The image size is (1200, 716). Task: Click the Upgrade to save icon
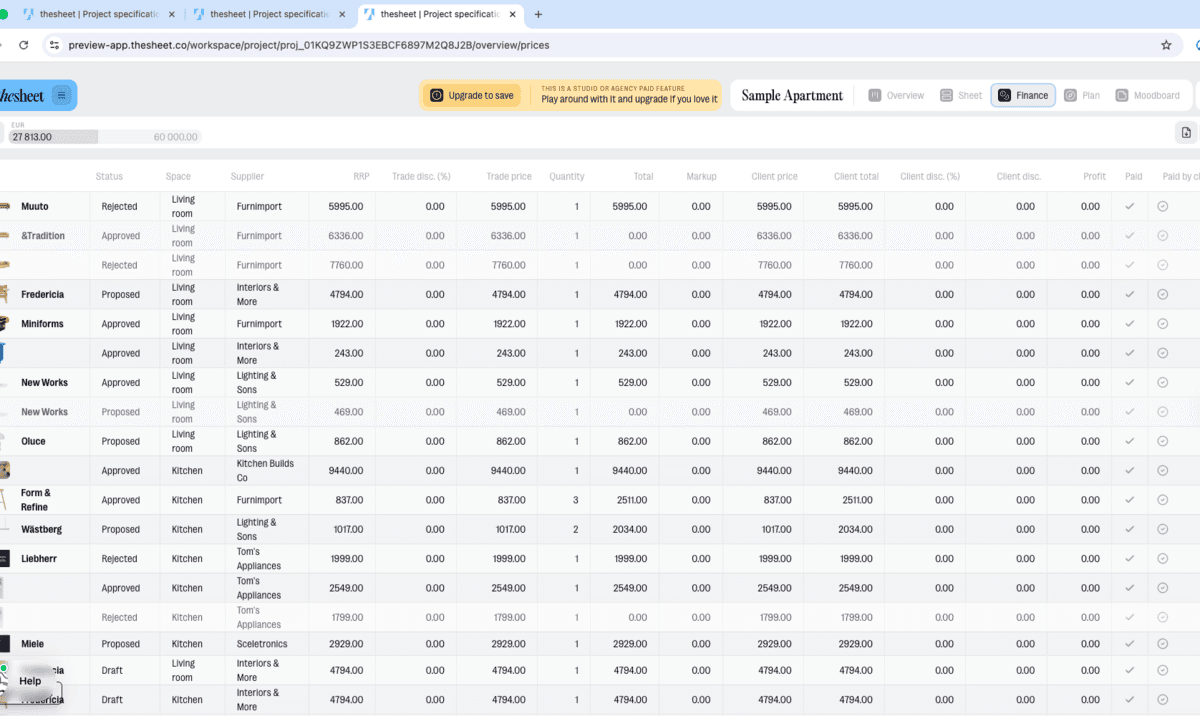pyautogui.click(x=437, y=96)
